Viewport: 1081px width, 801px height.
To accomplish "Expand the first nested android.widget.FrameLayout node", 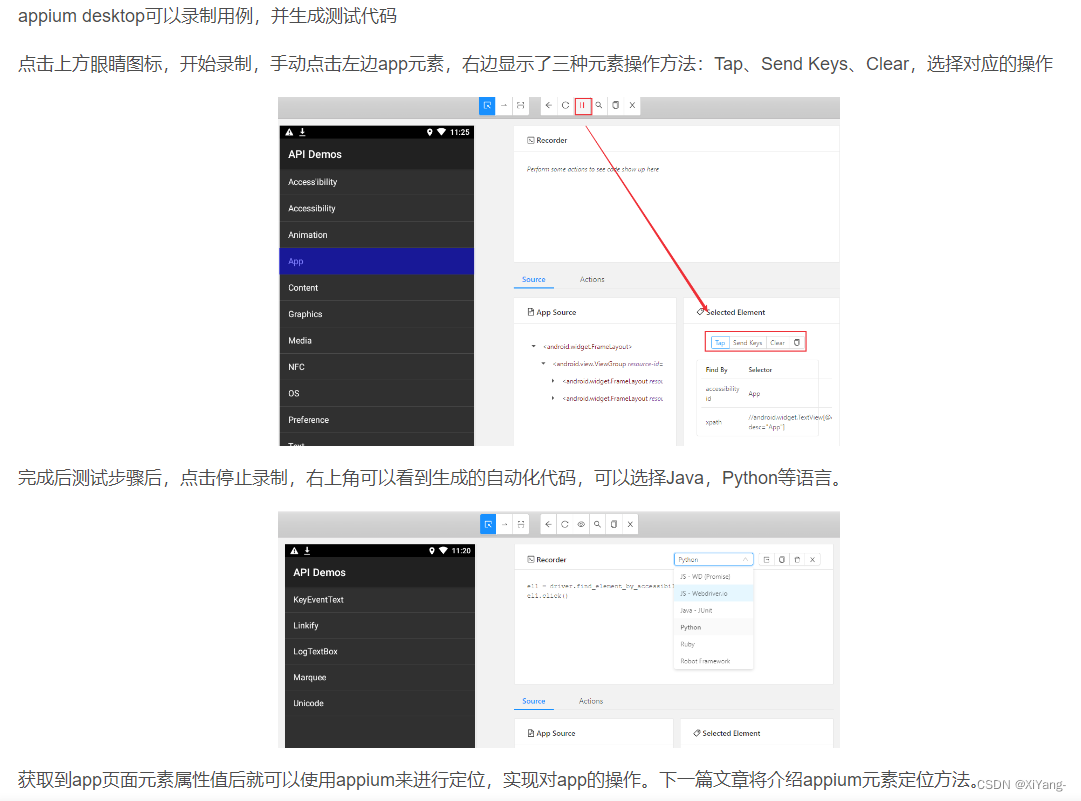I will point(553,381).
